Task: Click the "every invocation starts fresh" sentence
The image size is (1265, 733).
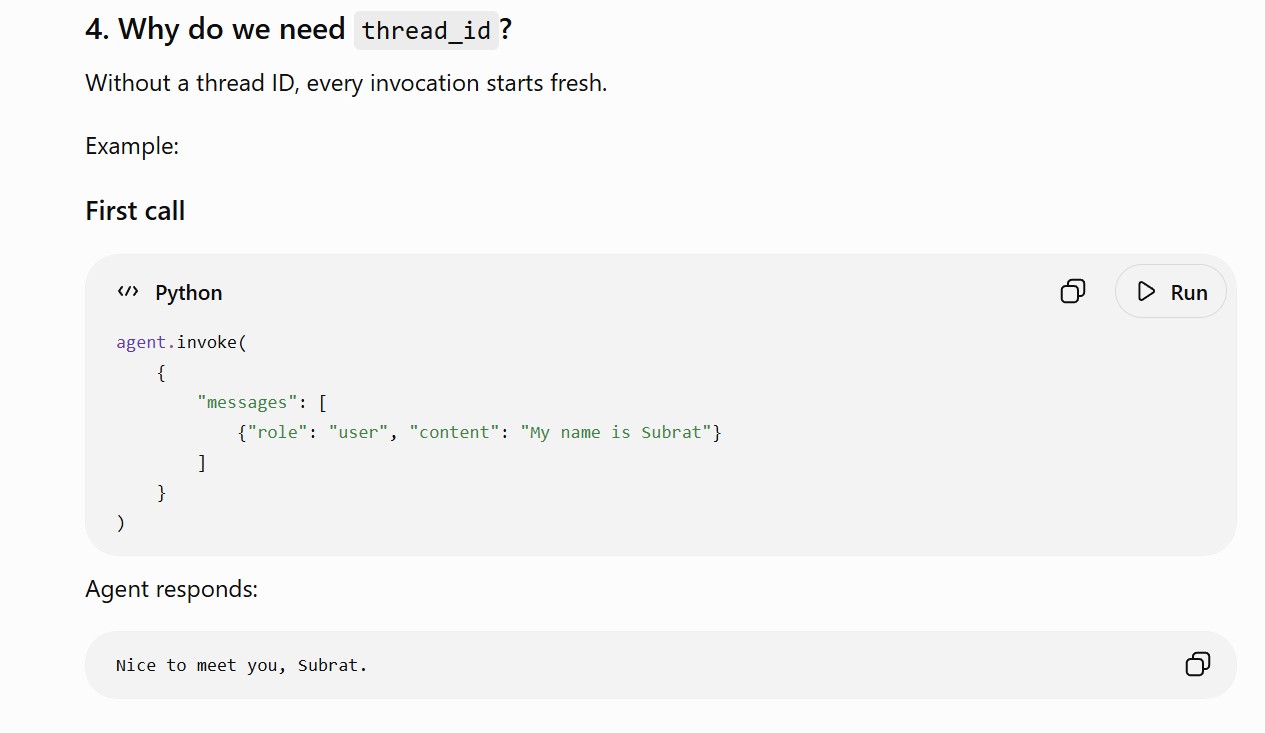Action: 456,83
